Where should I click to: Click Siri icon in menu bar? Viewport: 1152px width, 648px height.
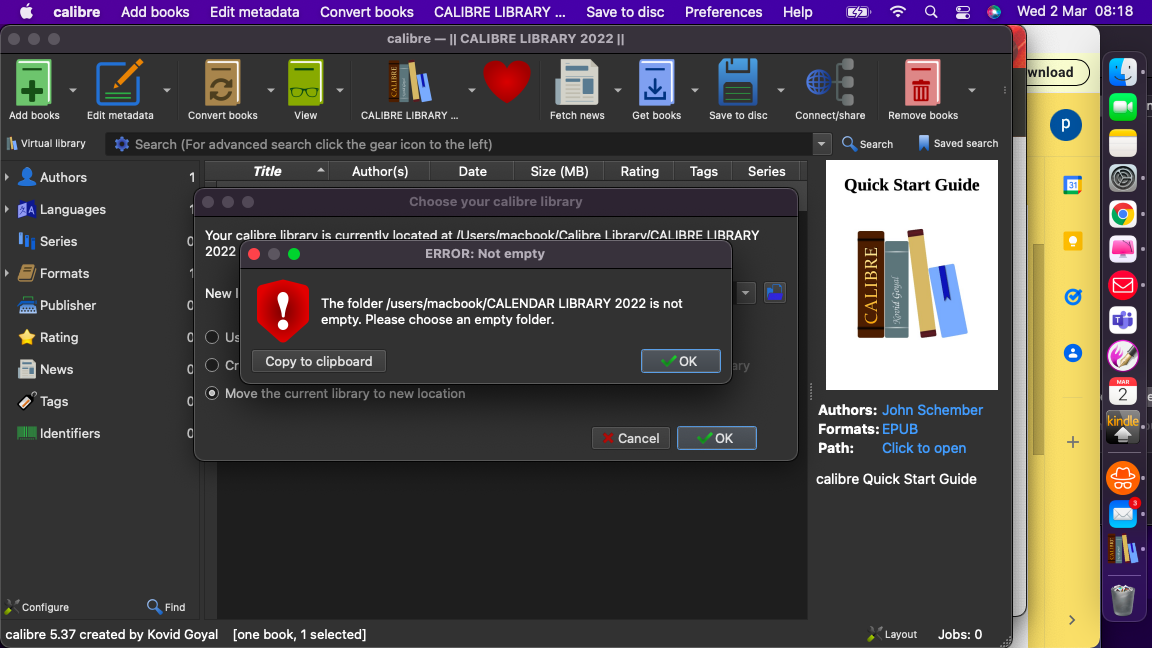point(993,12)
